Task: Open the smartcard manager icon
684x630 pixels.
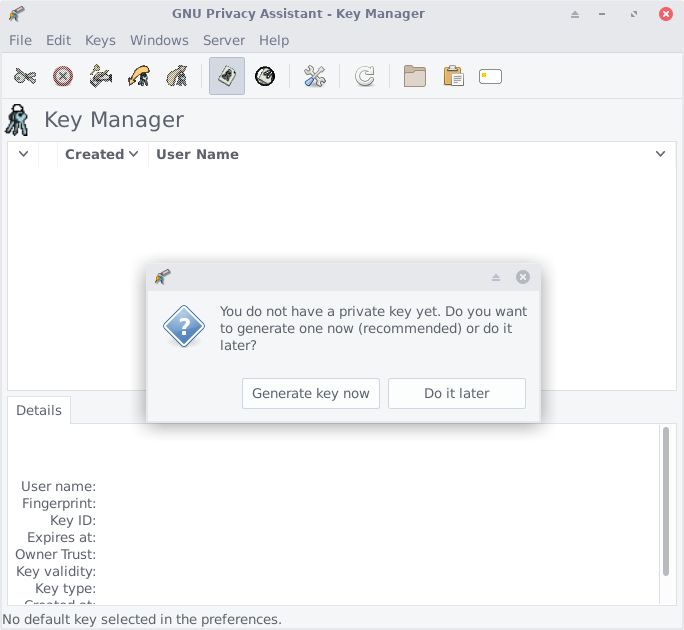Action: point(490,76)
